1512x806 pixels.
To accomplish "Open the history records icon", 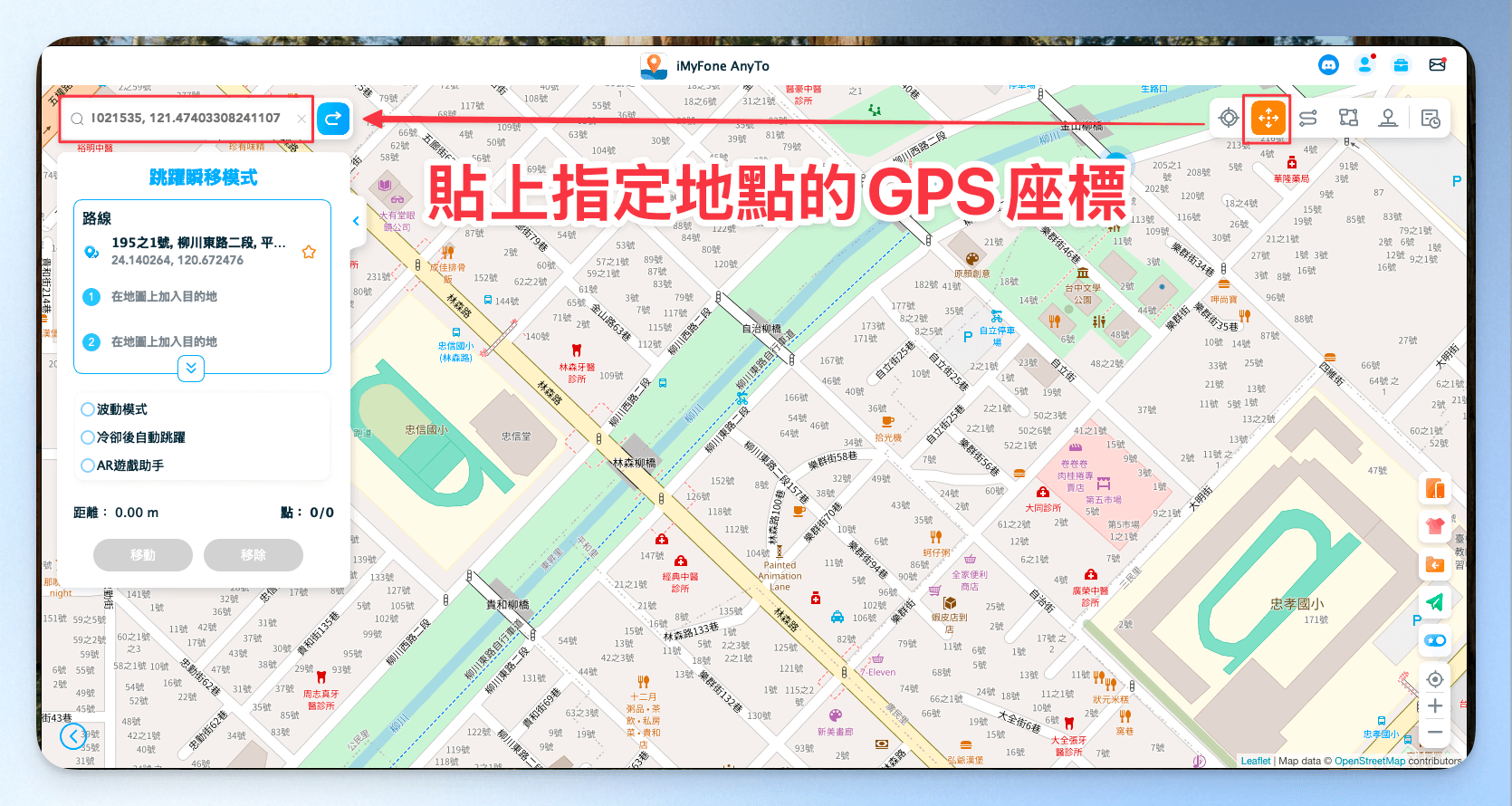I will [x=1431, y=119].
